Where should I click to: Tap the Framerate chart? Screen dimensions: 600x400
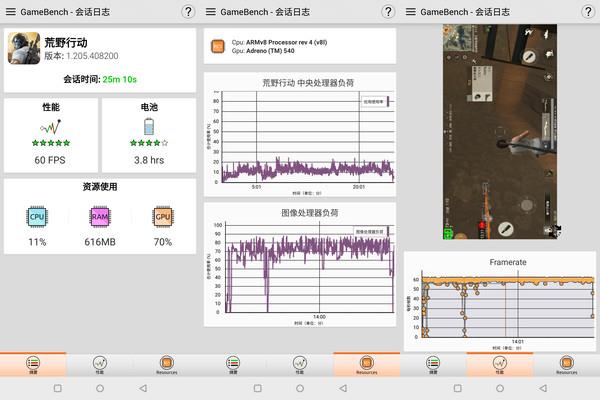click(500, 301)
